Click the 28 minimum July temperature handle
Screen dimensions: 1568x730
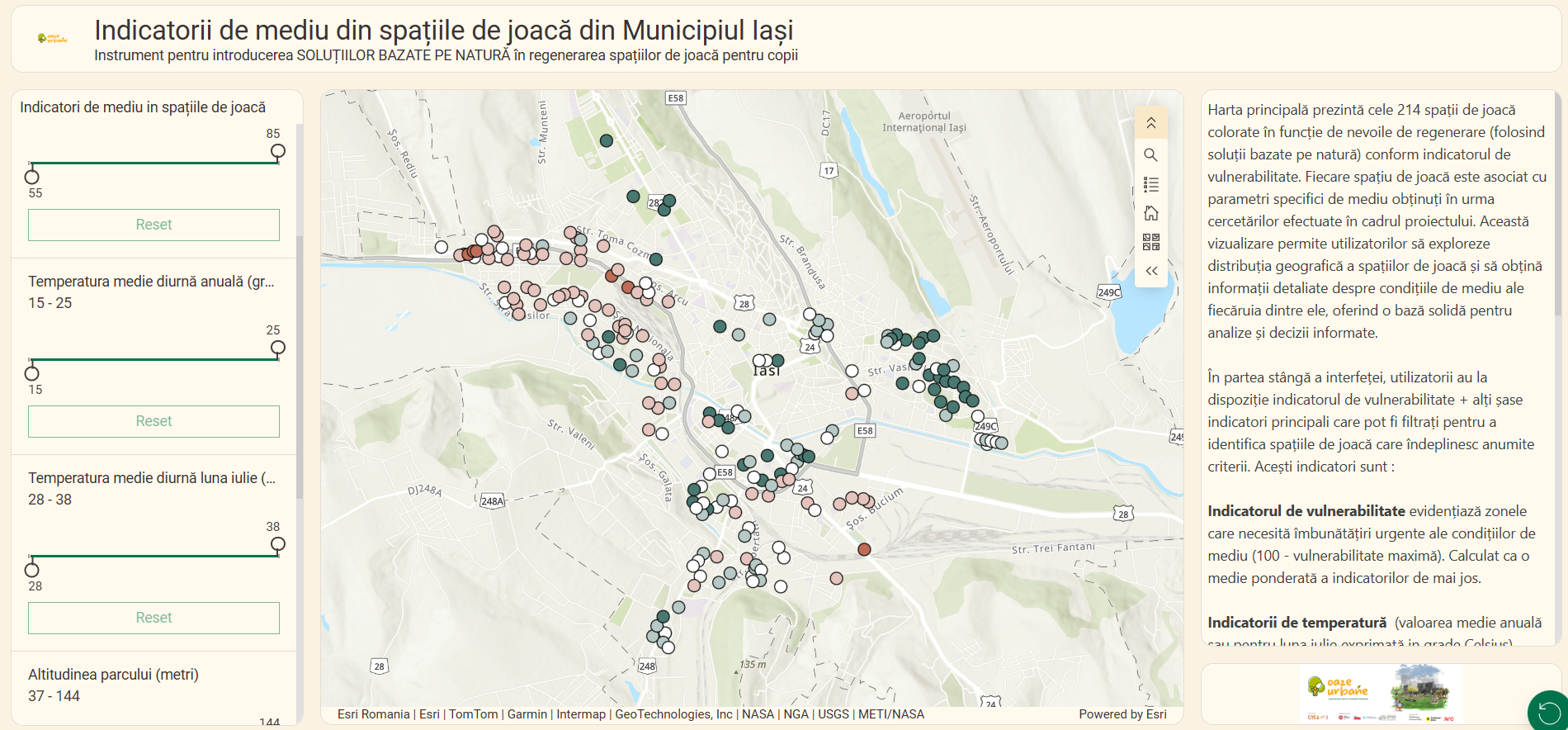(32, 570)
